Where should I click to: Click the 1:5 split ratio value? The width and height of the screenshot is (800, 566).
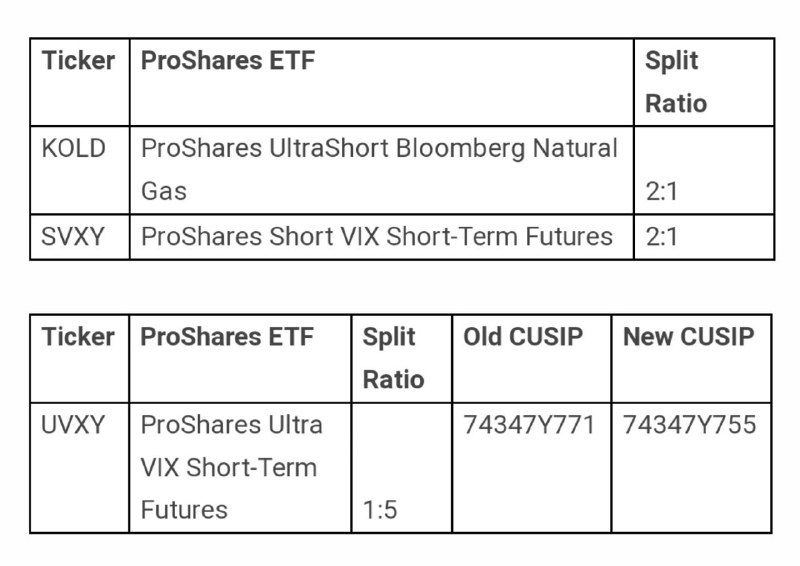point(380,510)
